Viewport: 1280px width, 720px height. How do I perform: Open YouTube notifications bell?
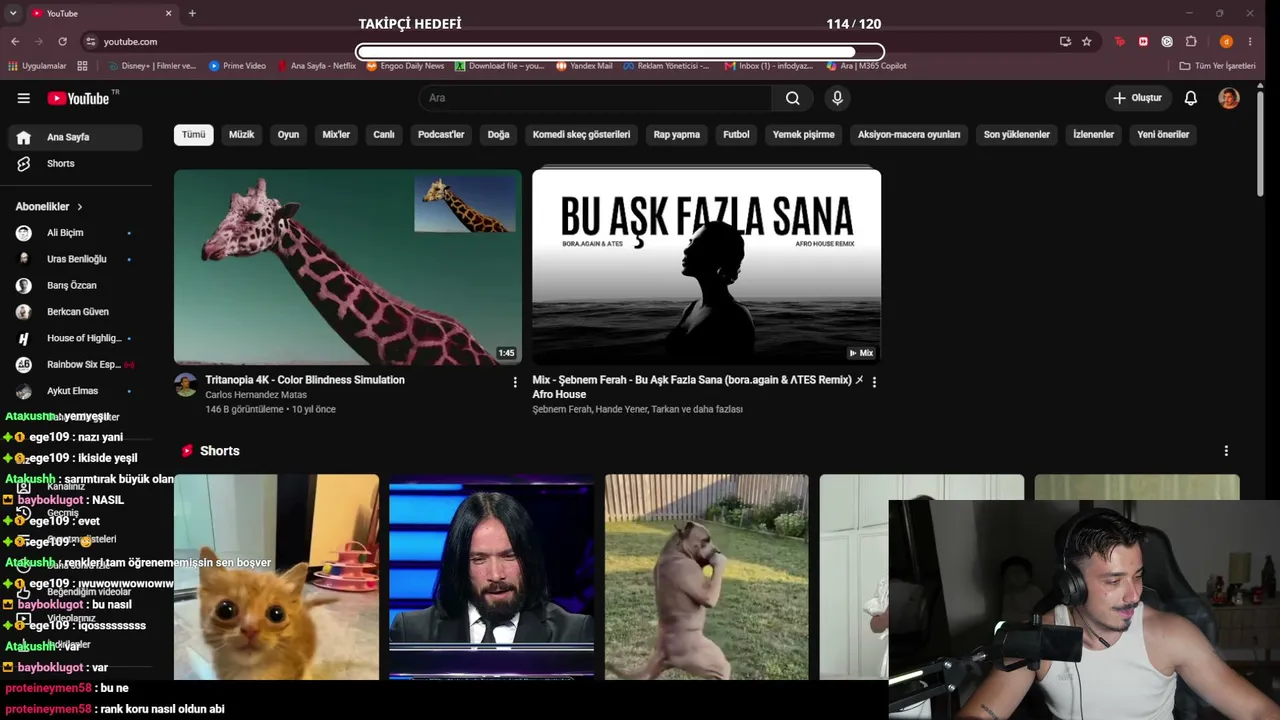coord(1190,98)
